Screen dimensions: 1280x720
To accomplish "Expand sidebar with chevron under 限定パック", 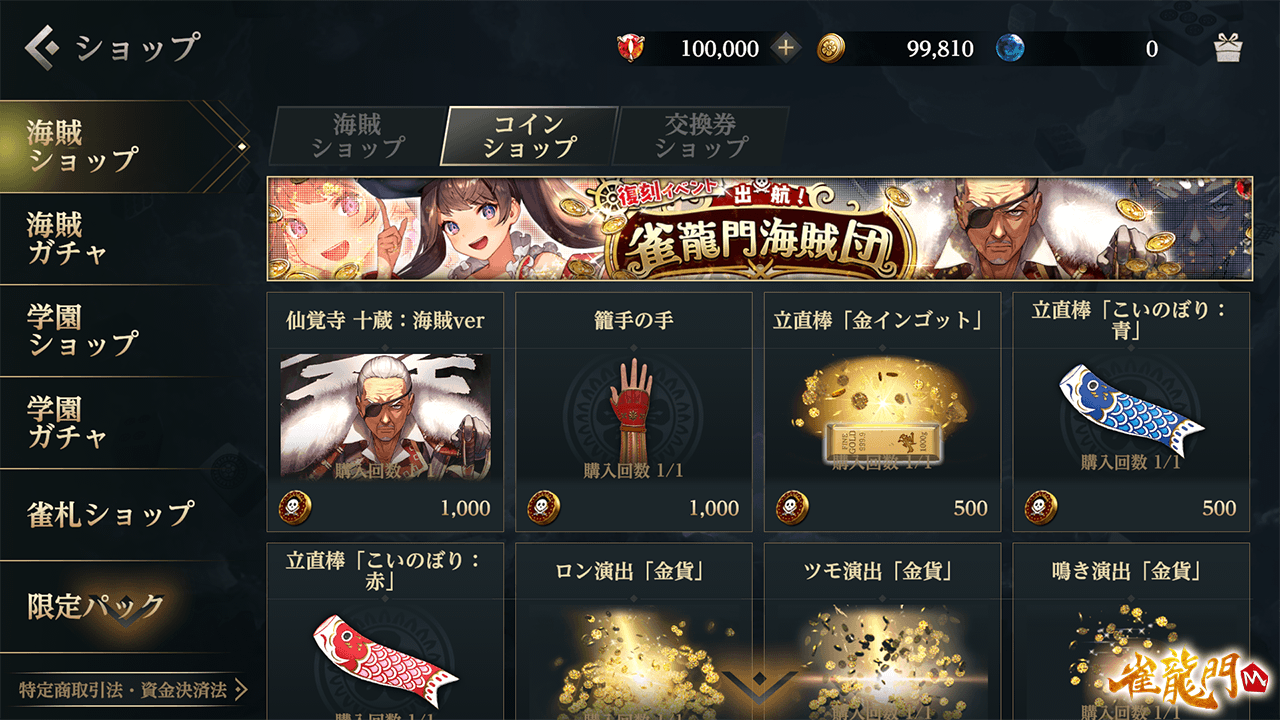I will point(126,619).
